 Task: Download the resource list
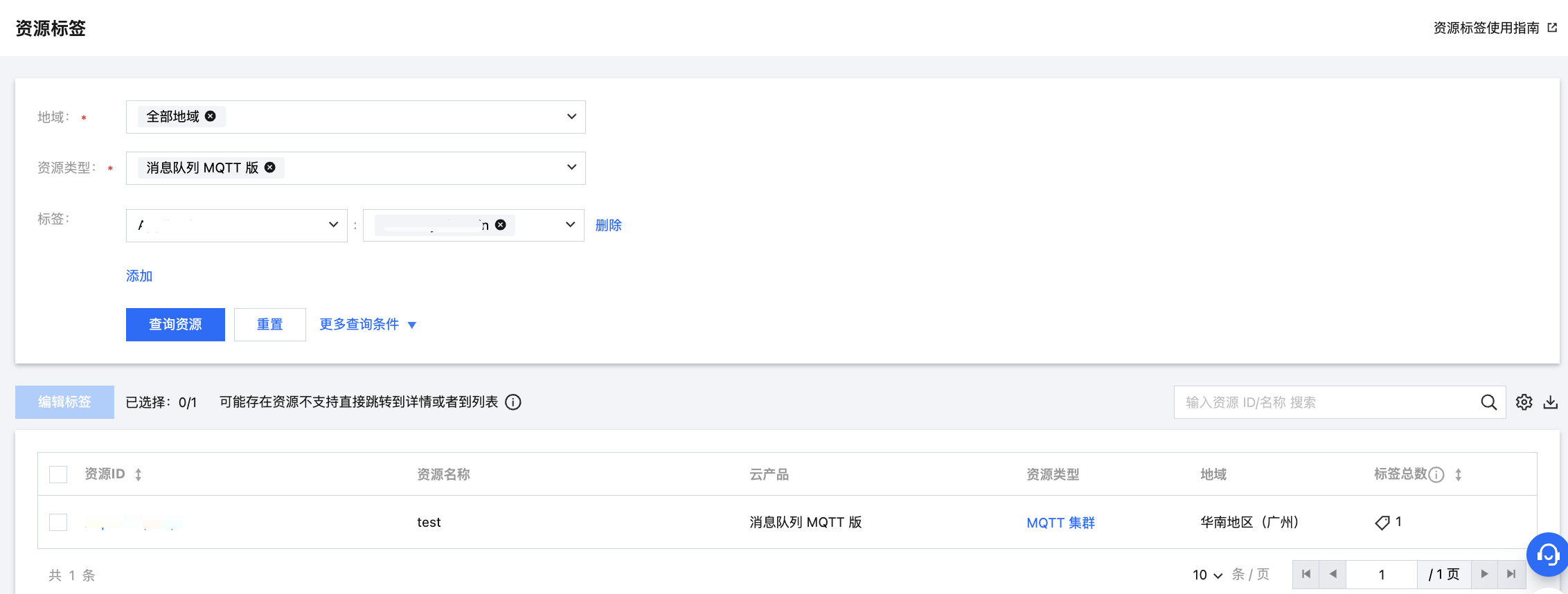pyautogui.click(x=1551, y=402)
